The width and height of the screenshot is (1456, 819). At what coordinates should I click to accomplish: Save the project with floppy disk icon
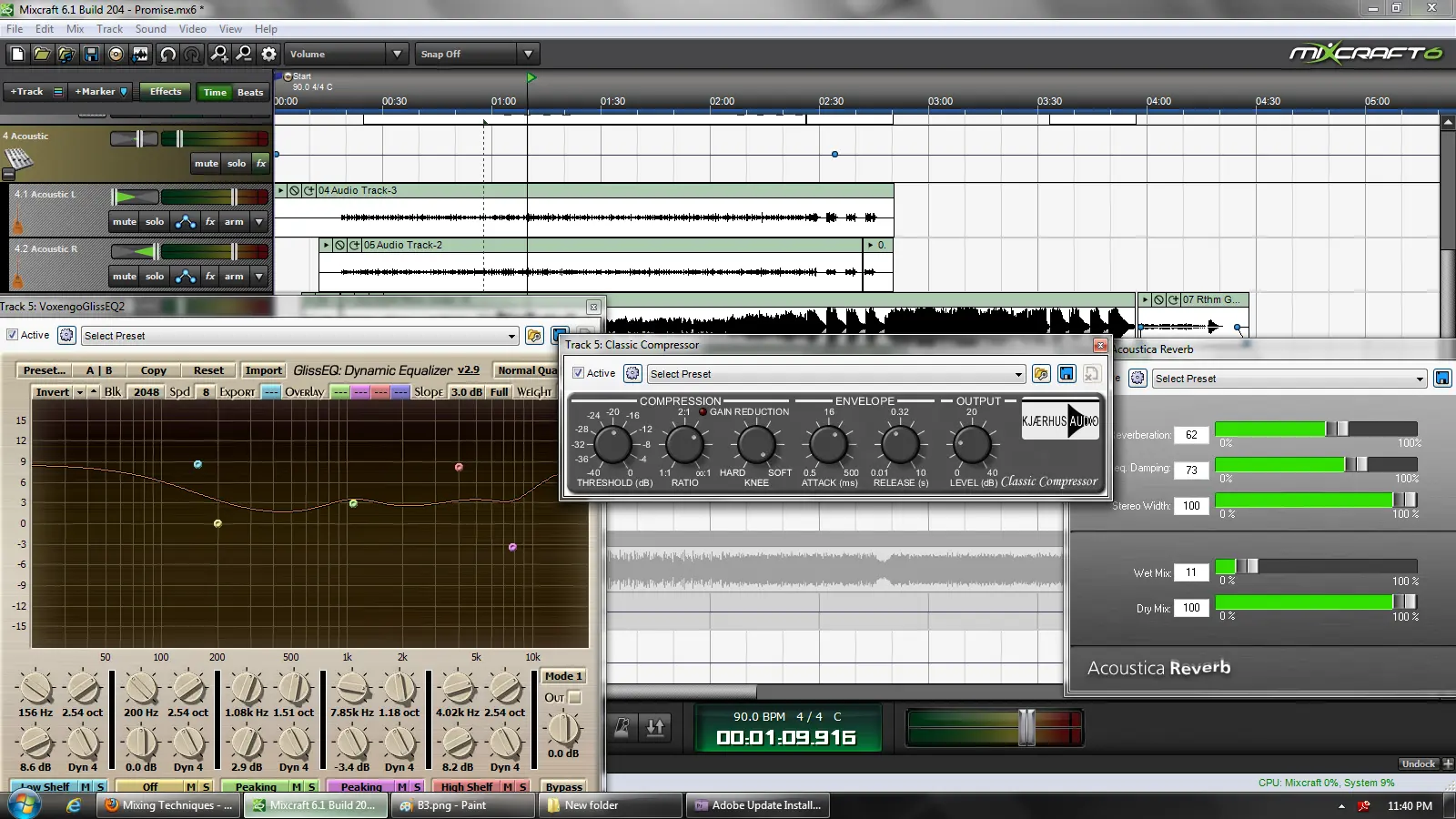[91, 55]
